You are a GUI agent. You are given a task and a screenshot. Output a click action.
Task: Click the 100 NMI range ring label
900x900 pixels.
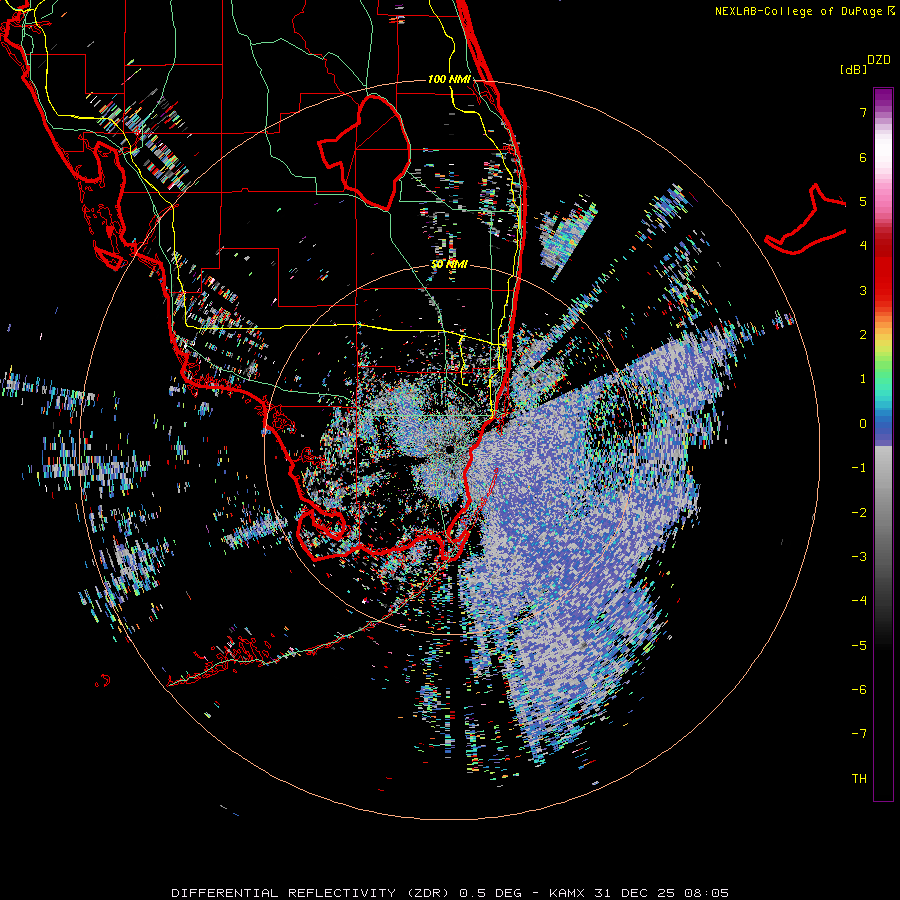pyautogui.click(x=449, y=79)
